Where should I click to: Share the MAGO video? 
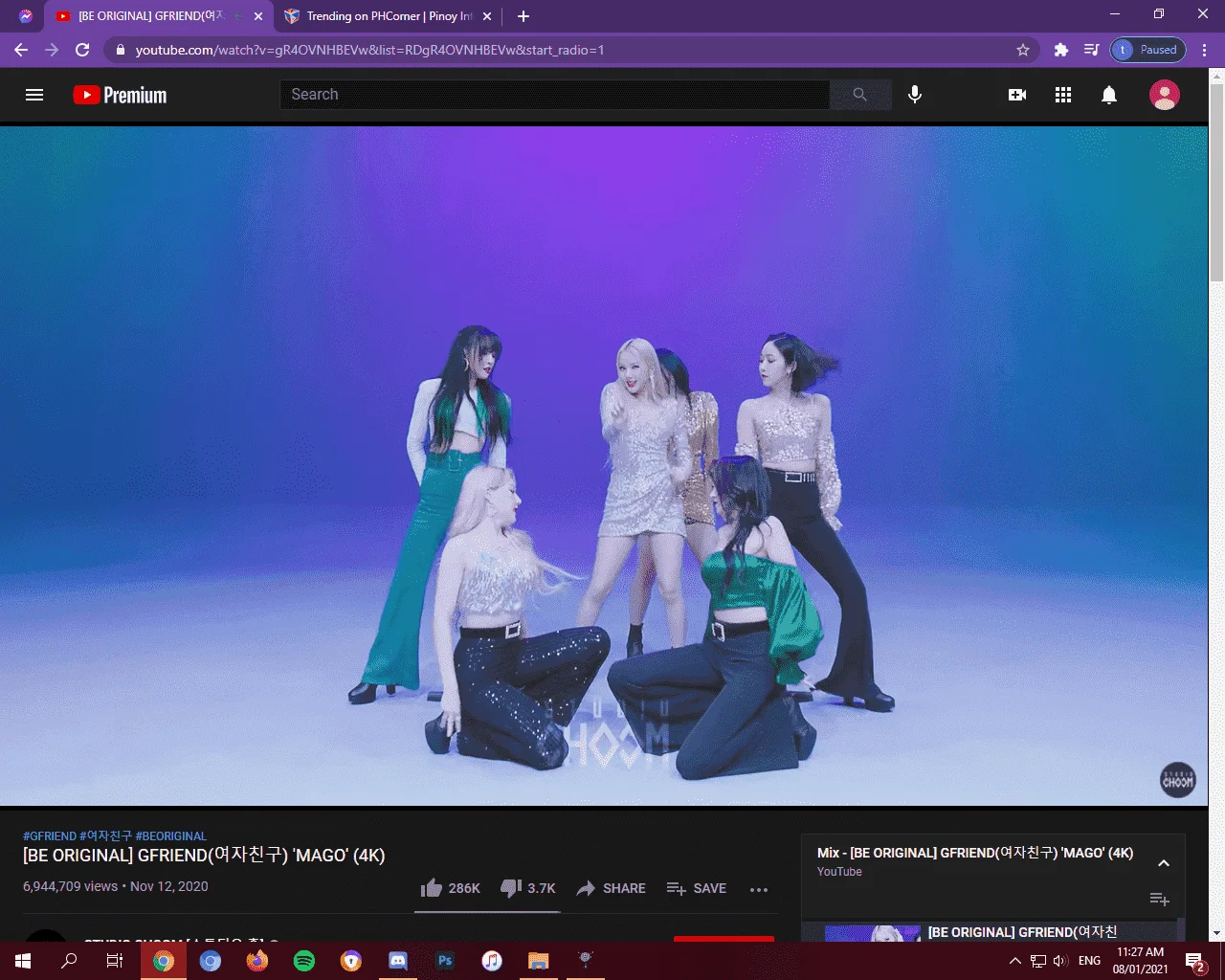point(611,888)
